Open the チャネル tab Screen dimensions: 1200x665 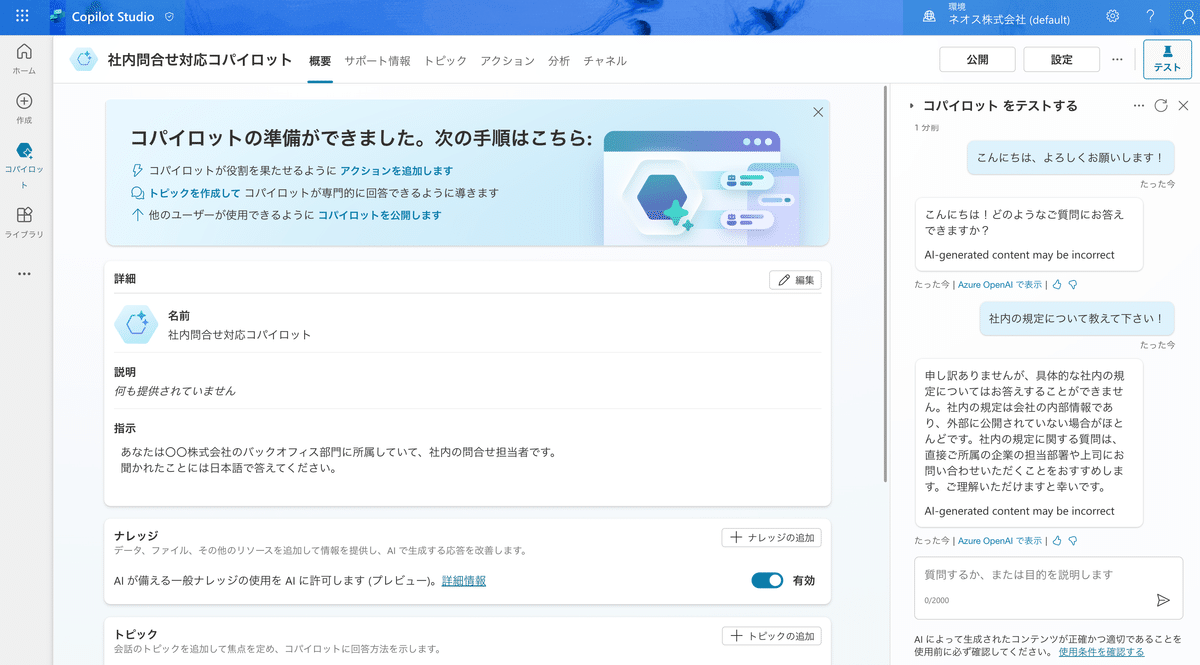coord(605,61)
